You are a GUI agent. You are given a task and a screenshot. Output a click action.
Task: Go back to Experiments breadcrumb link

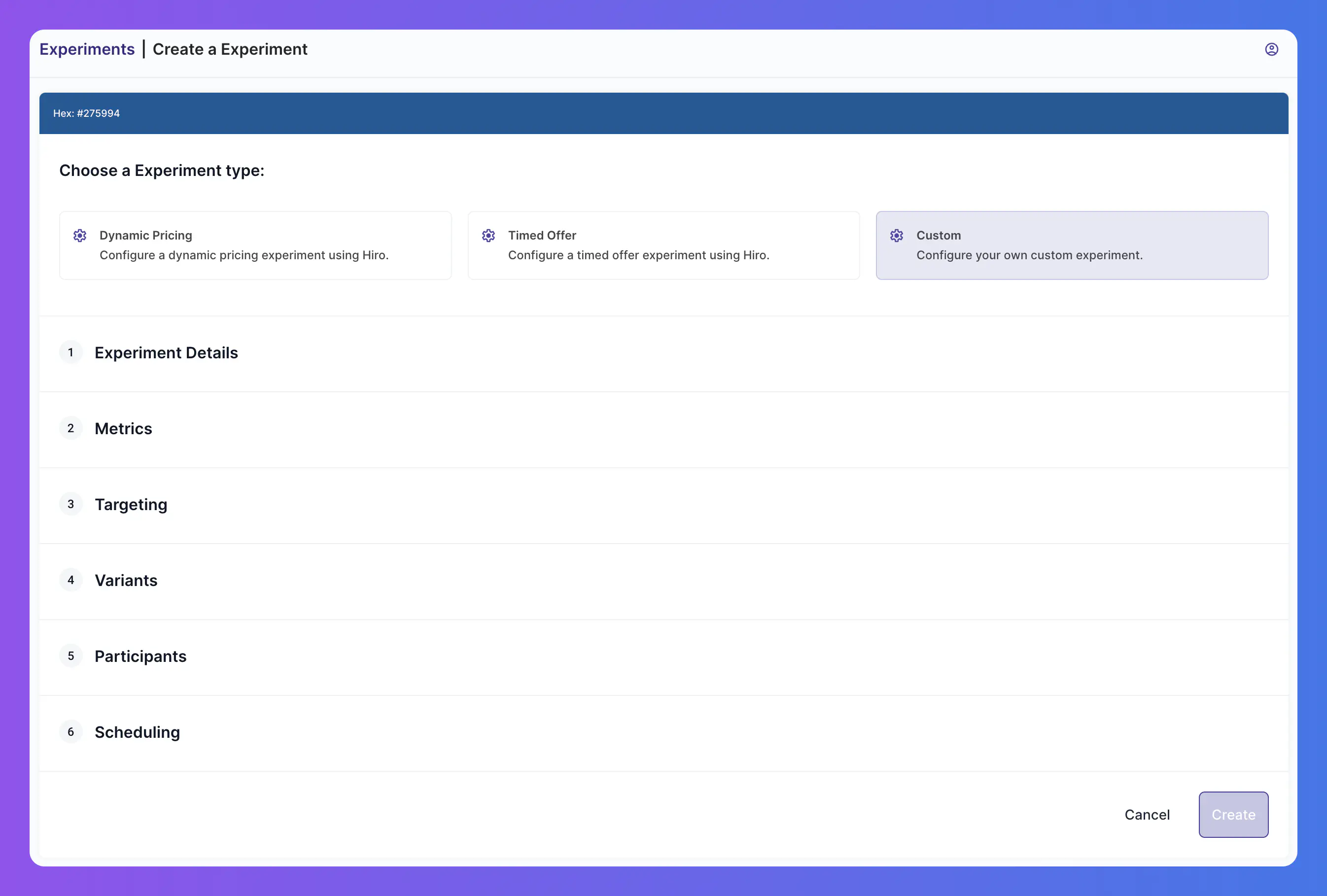pos(87,49)
